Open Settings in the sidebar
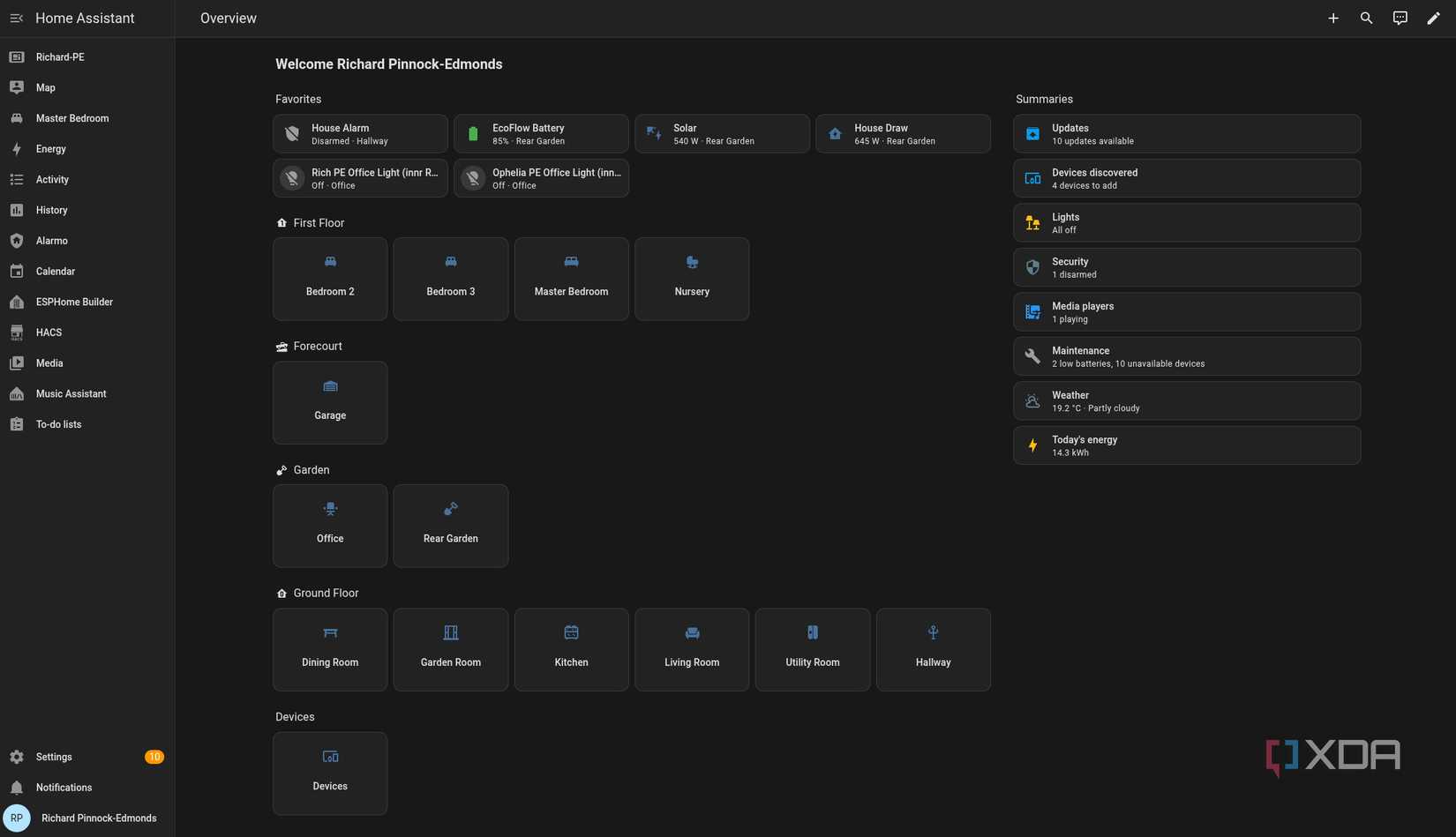1456x837 pixels. (87, 757)
